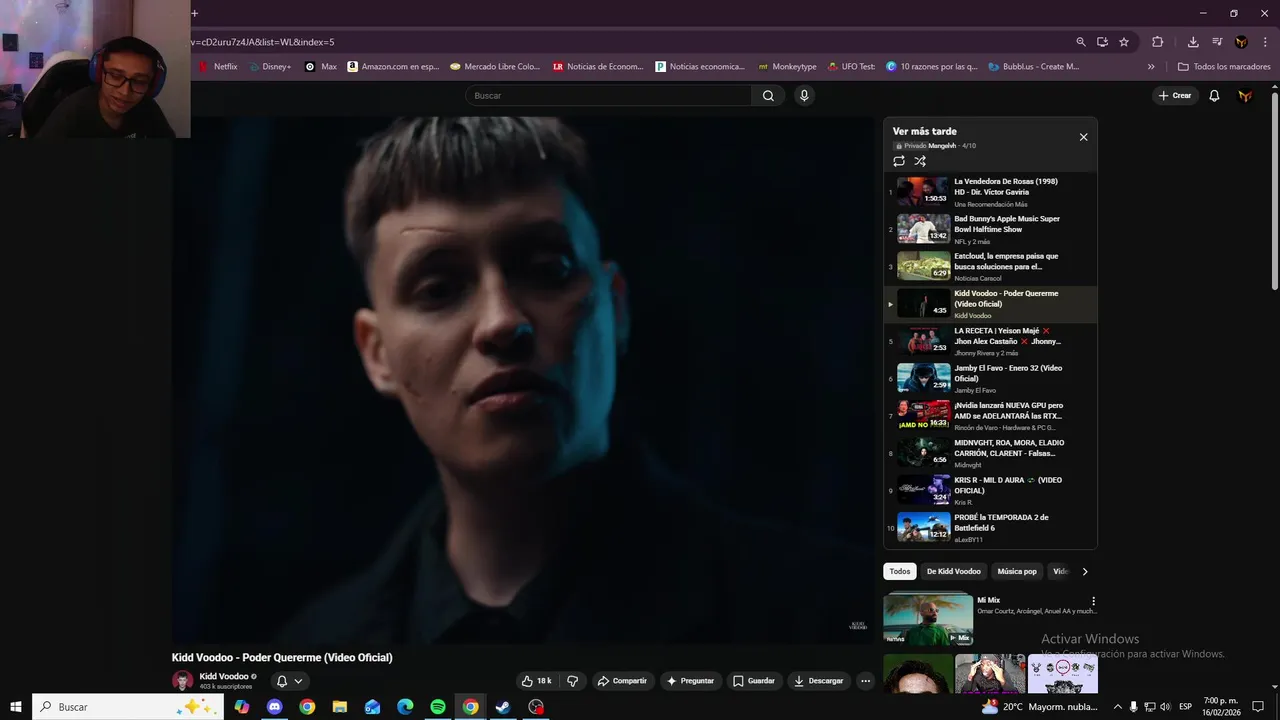Open the Disney+ bookmark

tap(270, 67)
